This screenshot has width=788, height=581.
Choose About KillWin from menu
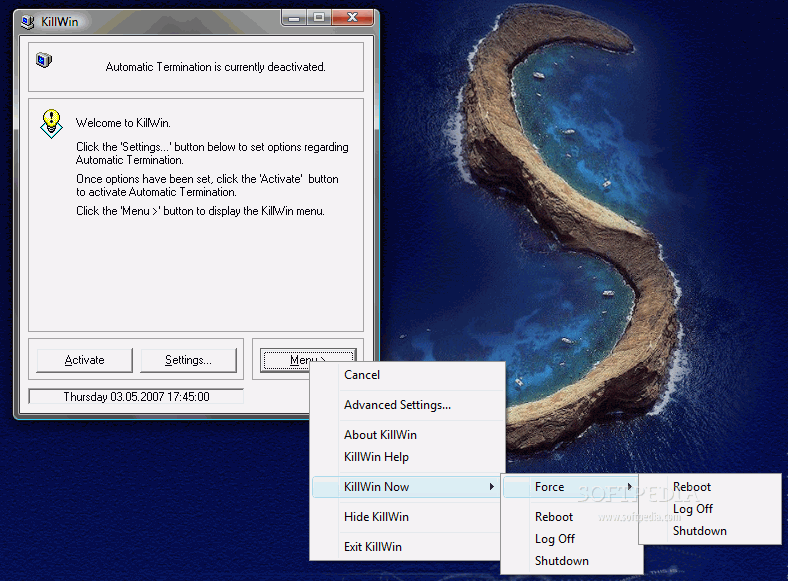pos(408,435)
